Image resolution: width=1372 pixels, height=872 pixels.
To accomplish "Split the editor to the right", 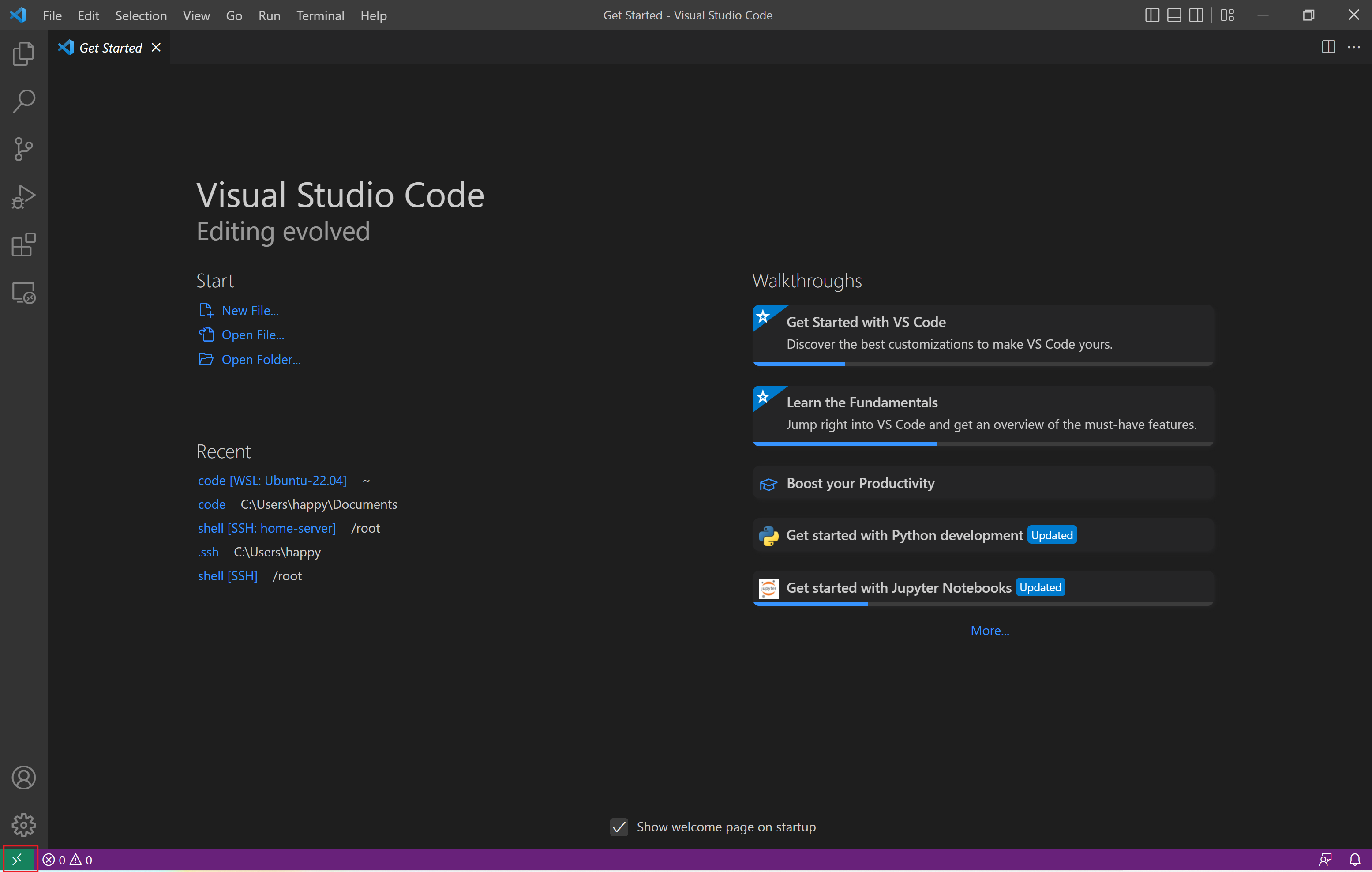I will pos(1328,47).
